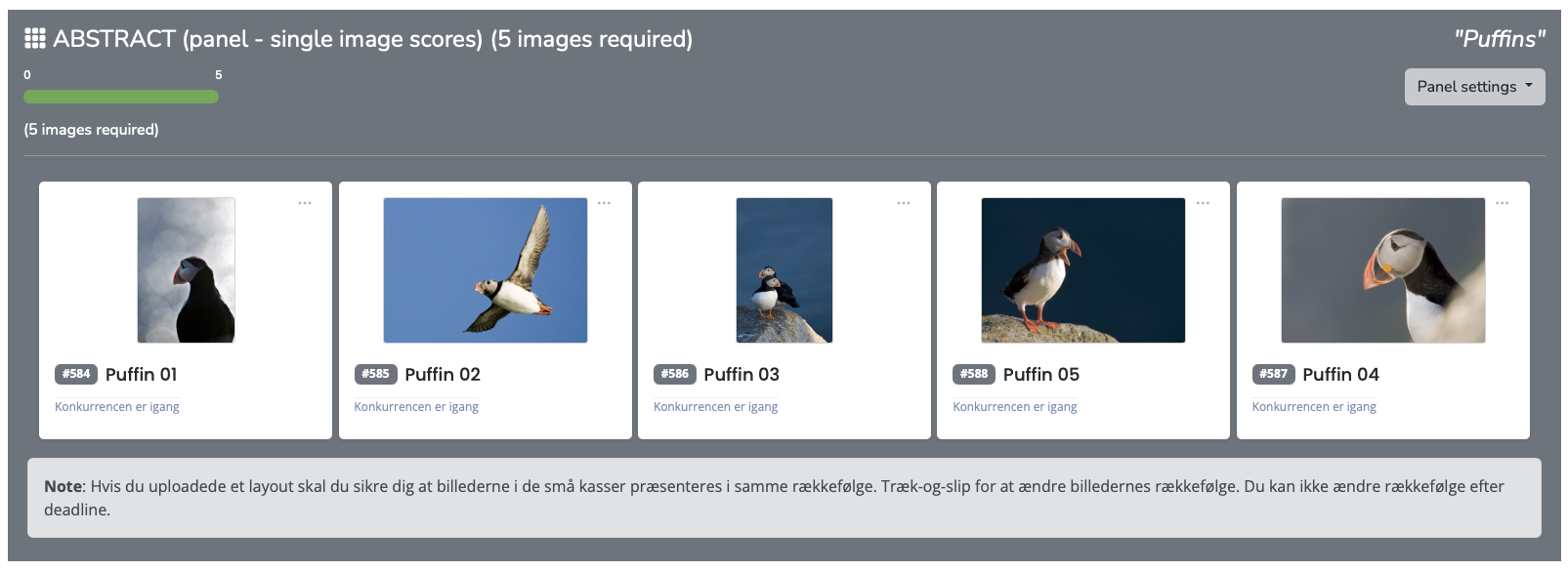Click 'Konkurrencen er igang' under Puffin 04
The height and width of the screenshot is (572, 1568).
1314,407
